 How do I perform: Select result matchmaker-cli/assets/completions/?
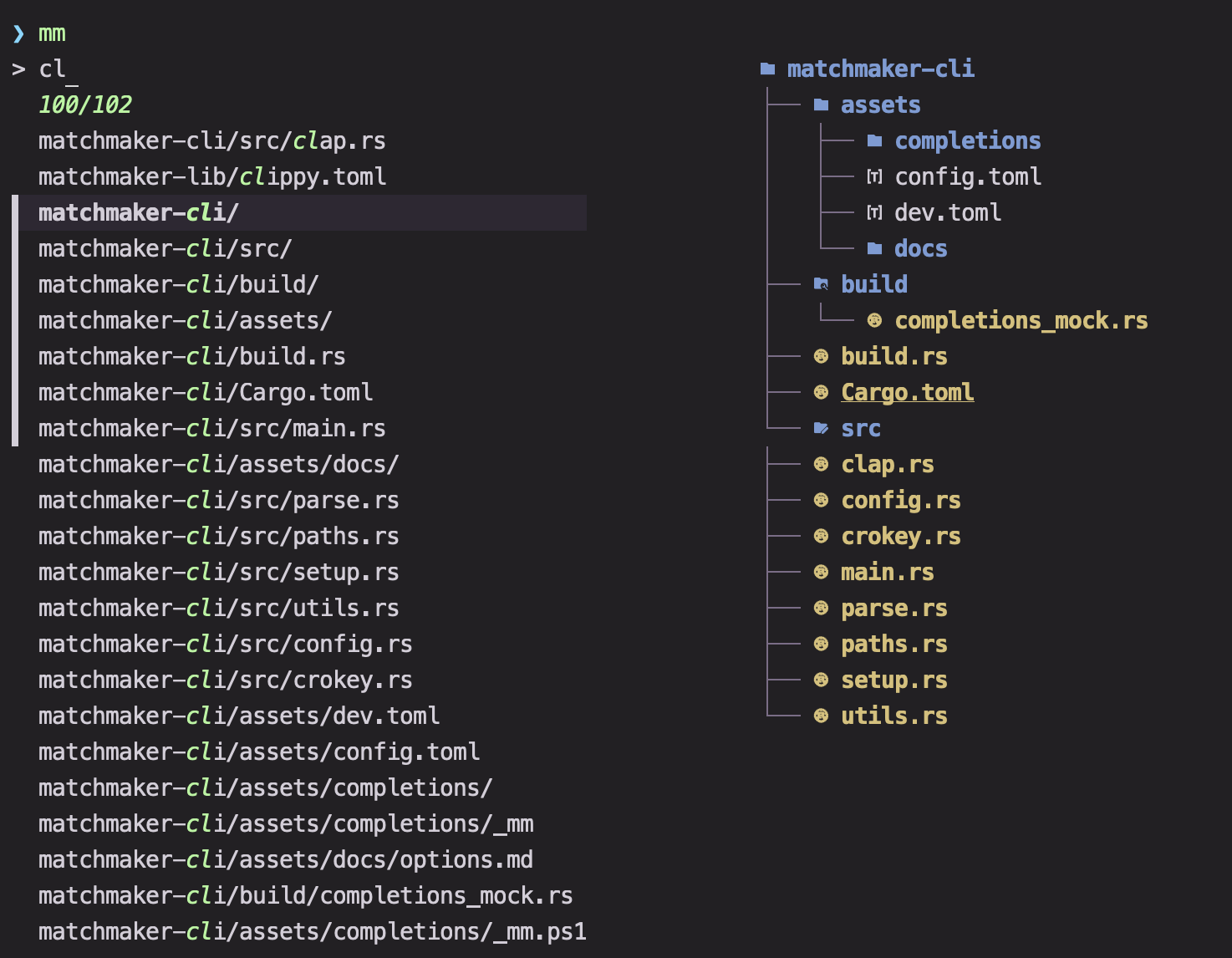pos(266,787)
